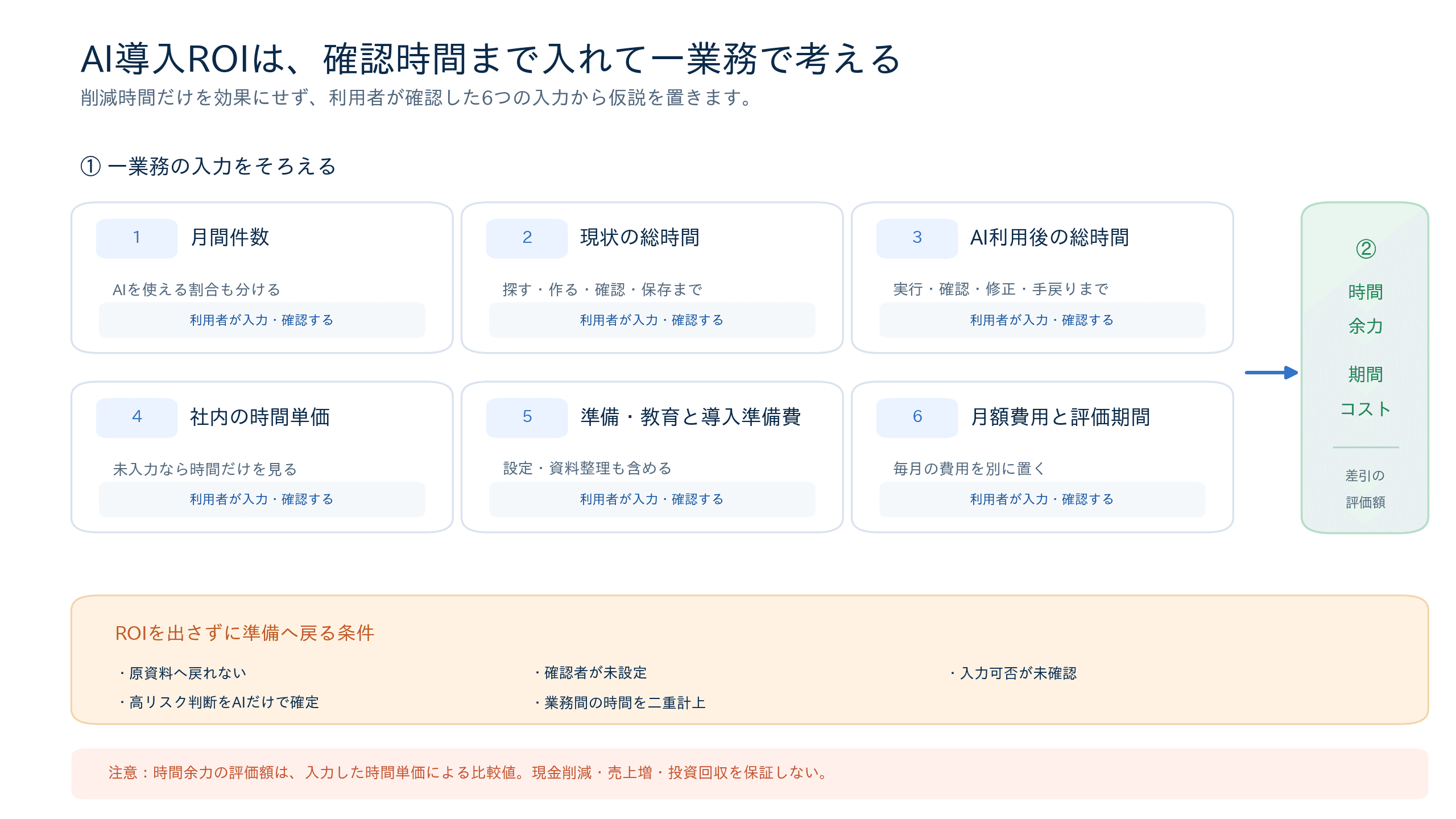This screenshot has width=1456, height=819.
Task: Click the bullet 高リスク判断をAIだけで確定
Action: [218, 702]
